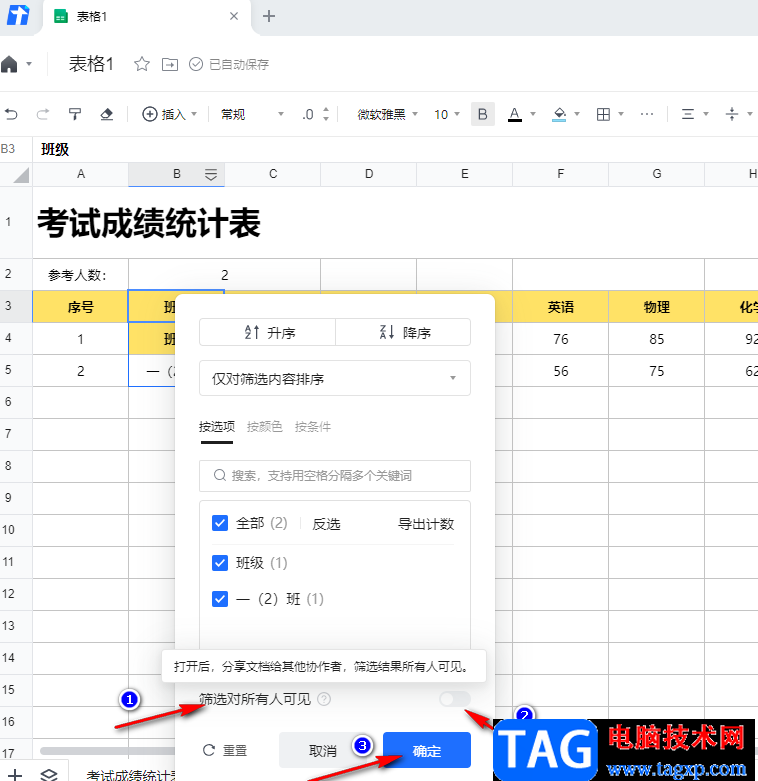Undo the last action
Image resolution: width=758 pixels, height=781 pixels.
coord(11,115)
